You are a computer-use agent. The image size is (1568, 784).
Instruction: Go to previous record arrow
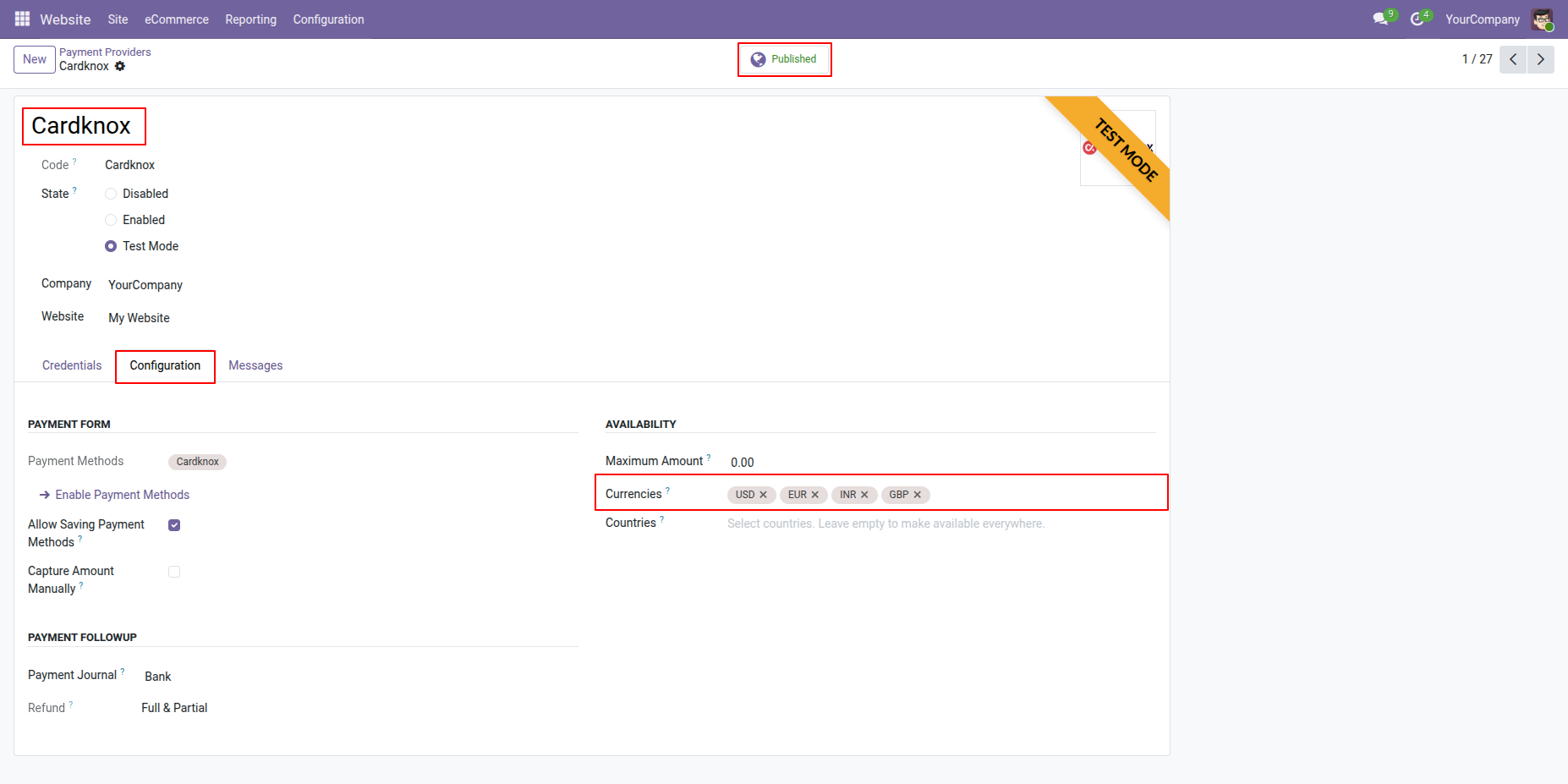click(1513, 59)
